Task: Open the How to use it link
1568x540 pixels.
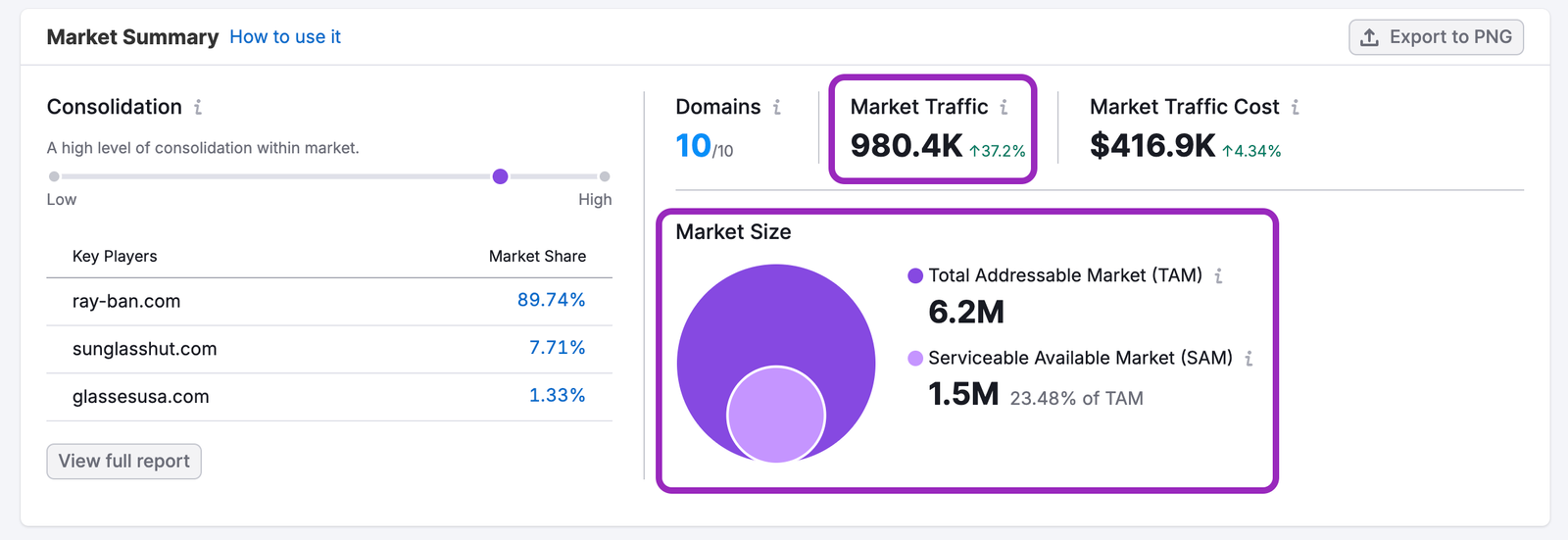Action: click(x=285, y=37)
